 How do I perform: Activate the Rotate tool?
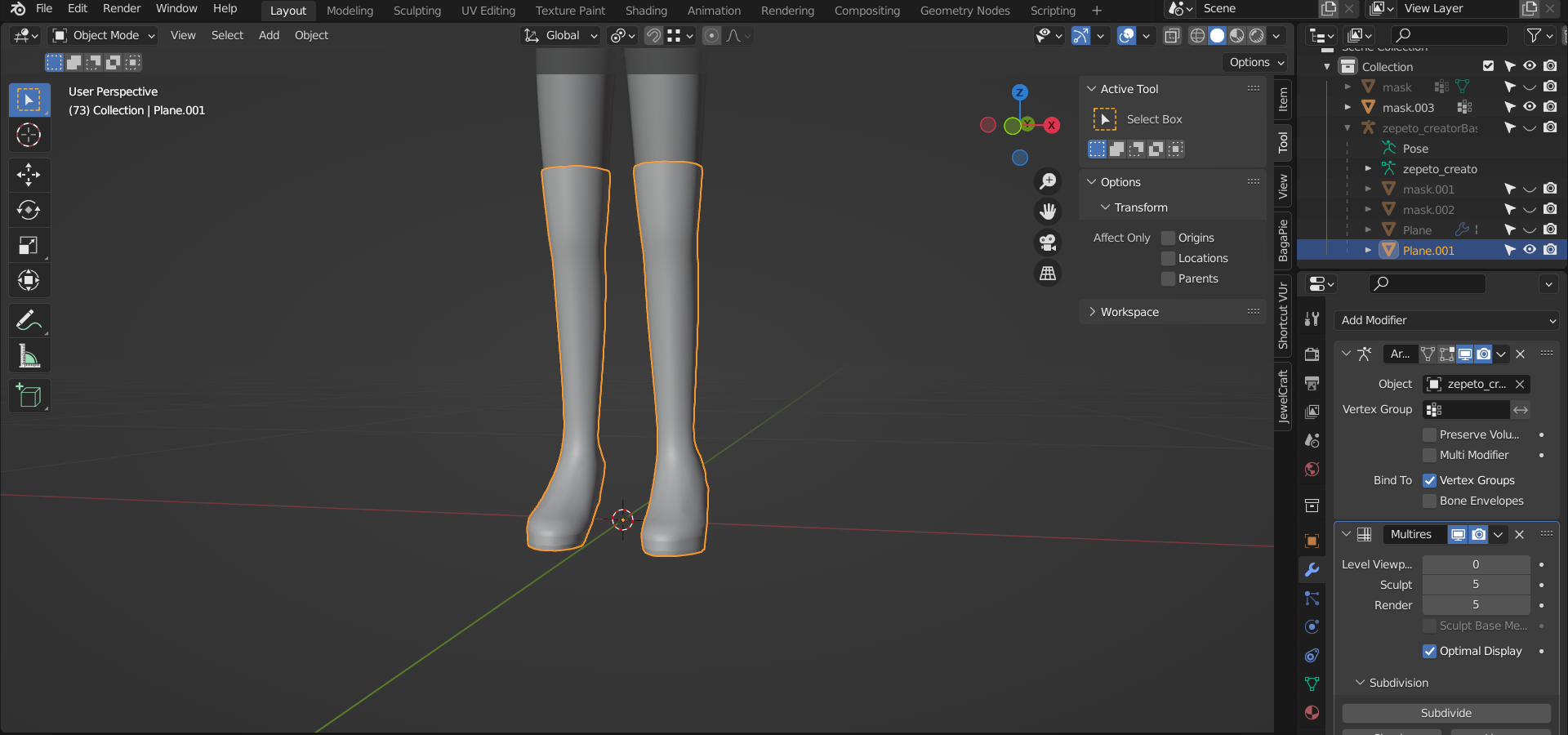pos(29,211)
